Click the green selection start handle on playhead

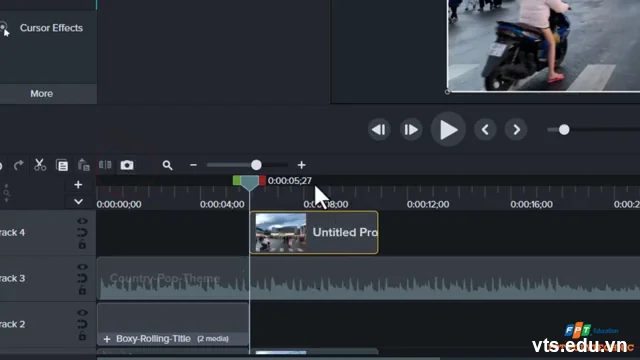click(236, 180)
